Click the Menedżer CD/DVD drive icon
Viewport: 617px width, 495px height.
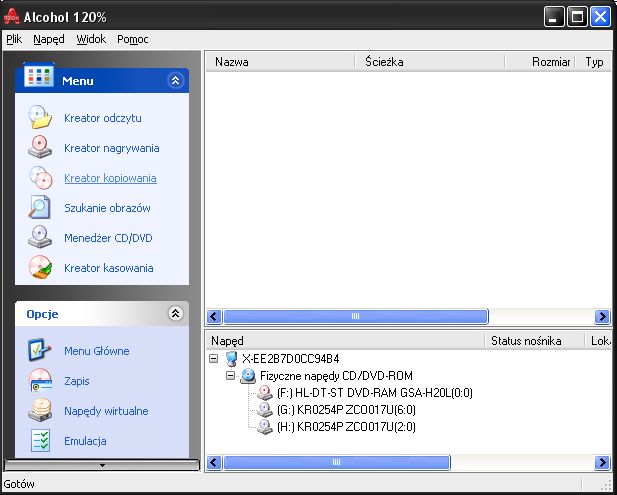40,237
